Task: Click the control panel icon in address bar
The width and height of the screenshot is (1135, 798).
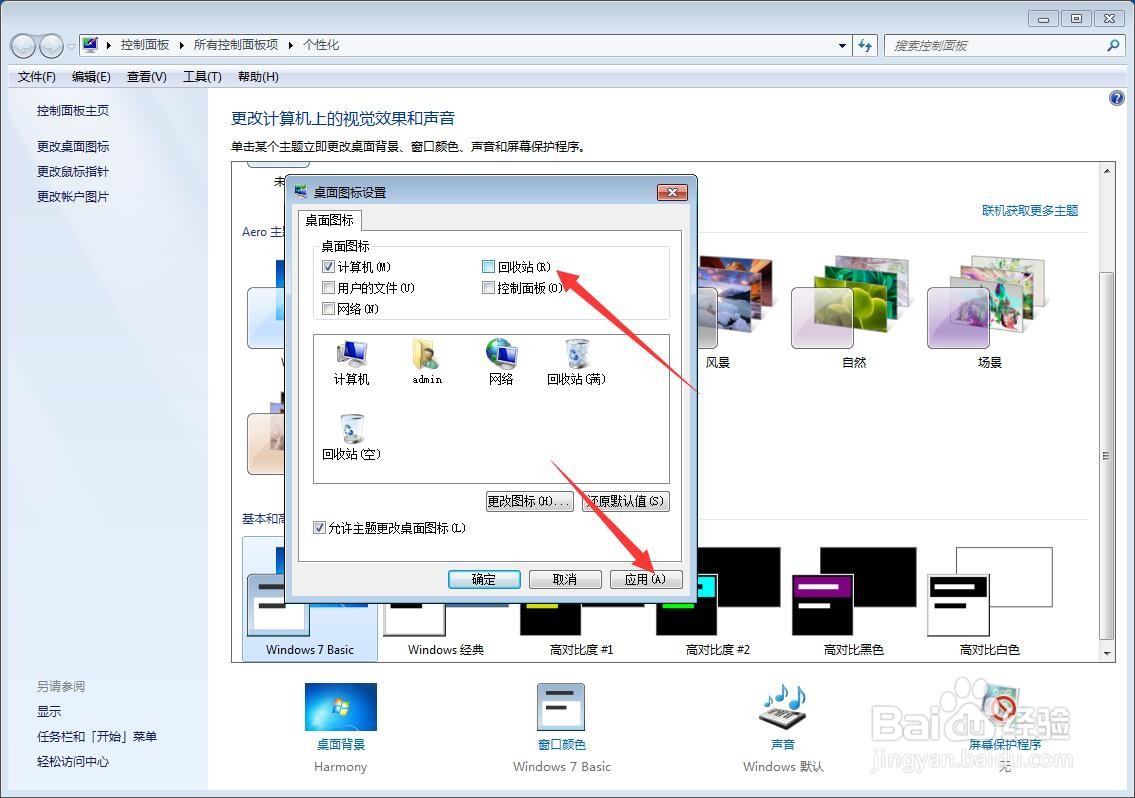Action: tap(90, 45)
